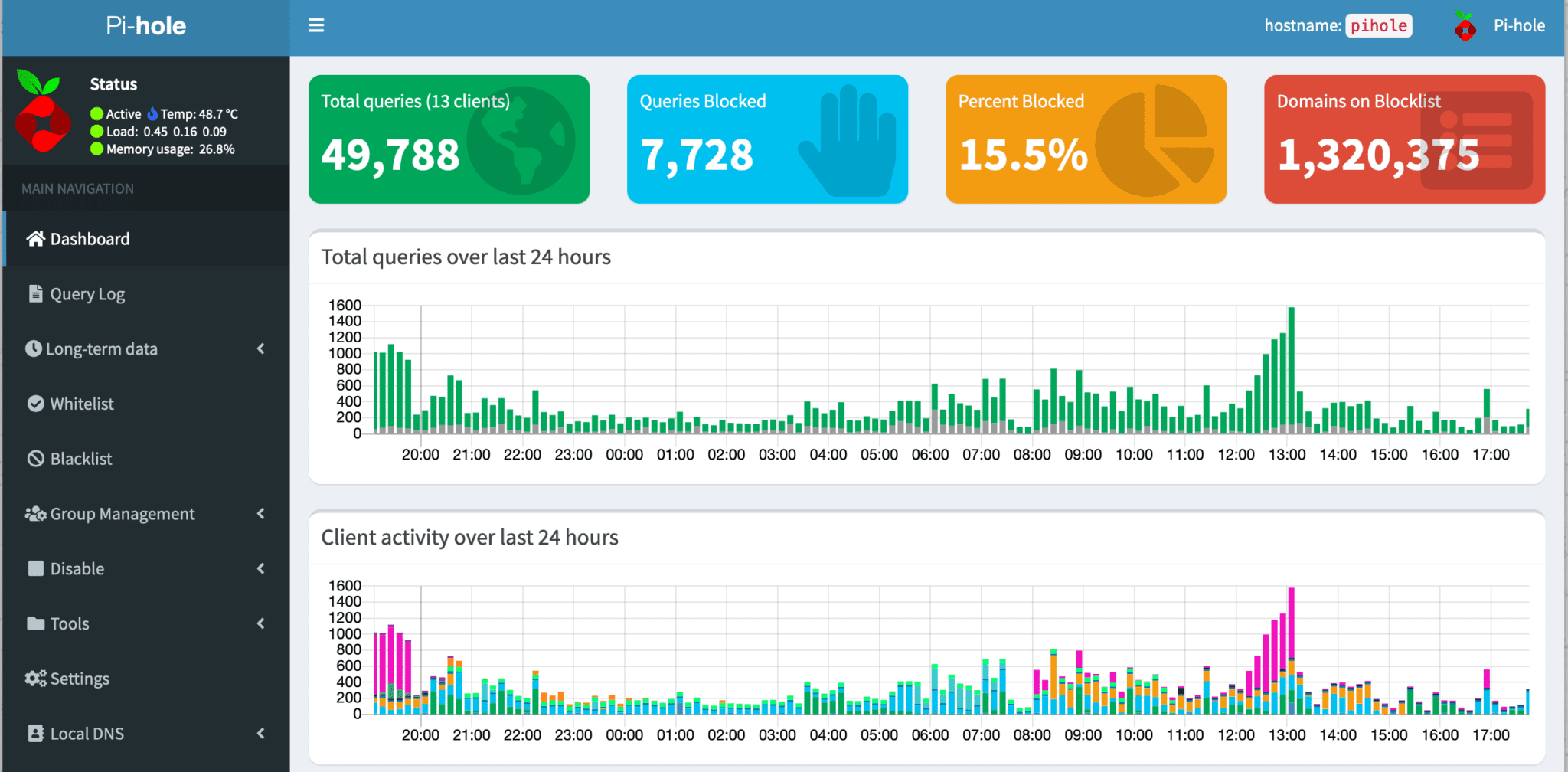Select the Query Log page
This screenshot has width=1568, height=772.
pyautogui.click(x=87, y=293)
